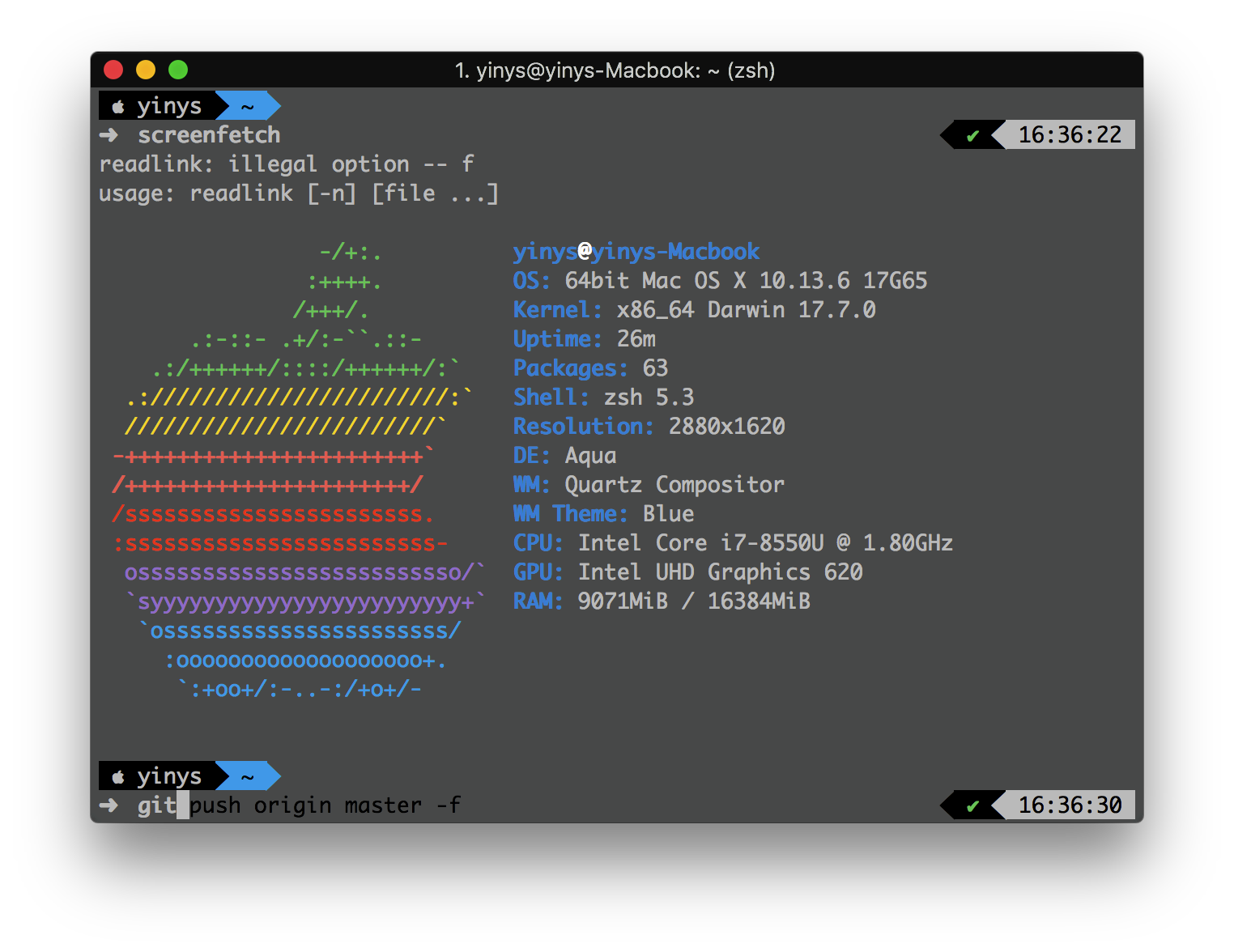Click the yellow slash rows of the ASCII Apple logo
Image resolution: width=1234 pixels, height=952 pixels.
point(298,412)
